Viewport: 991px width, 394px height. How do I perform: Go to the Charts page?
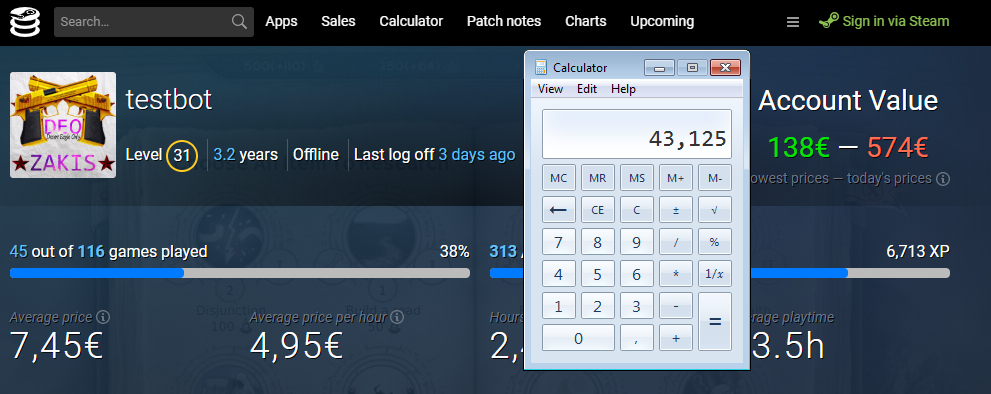586,22
